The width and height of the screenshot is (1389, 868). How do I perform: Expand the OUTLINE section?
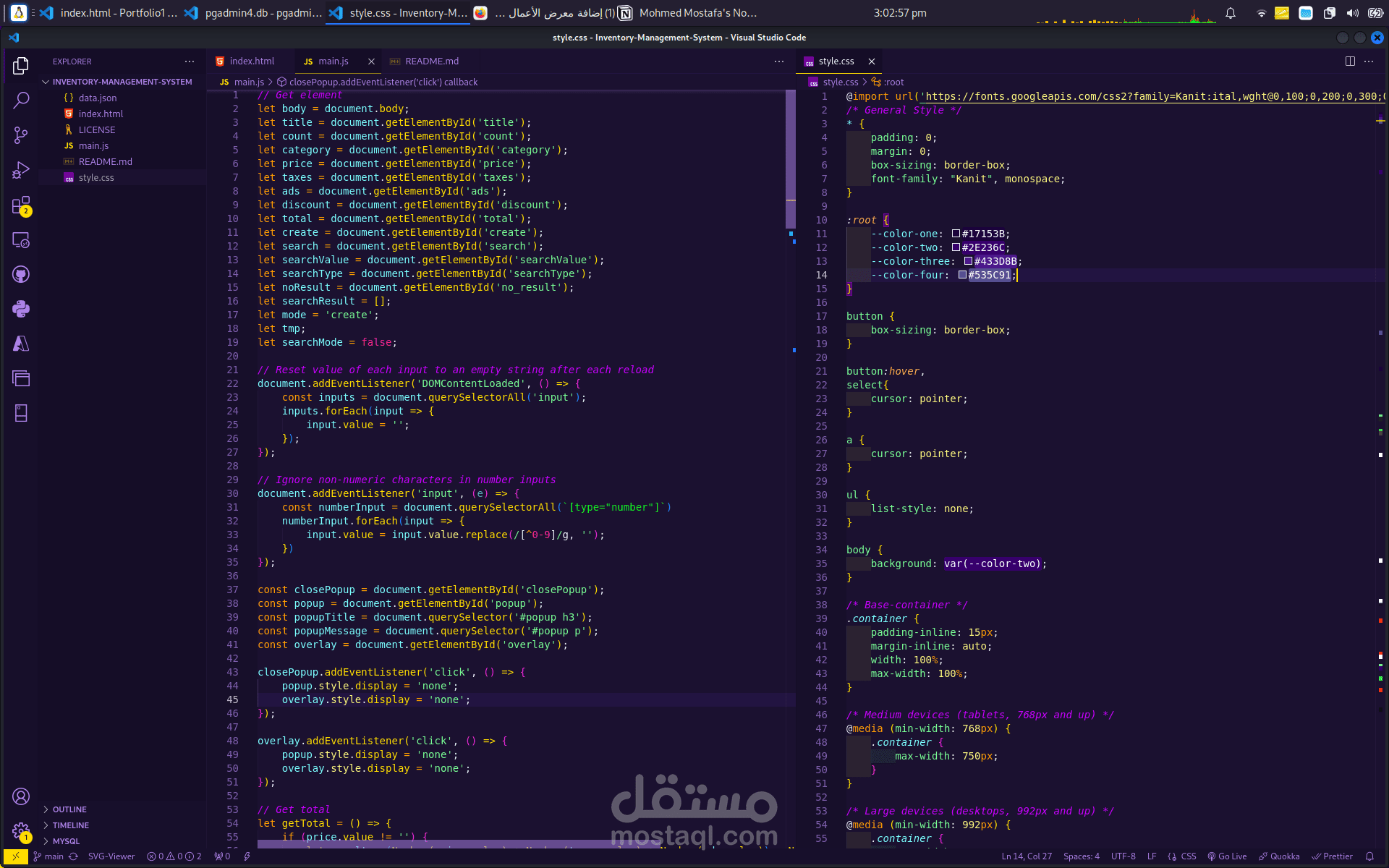(69, 809)
